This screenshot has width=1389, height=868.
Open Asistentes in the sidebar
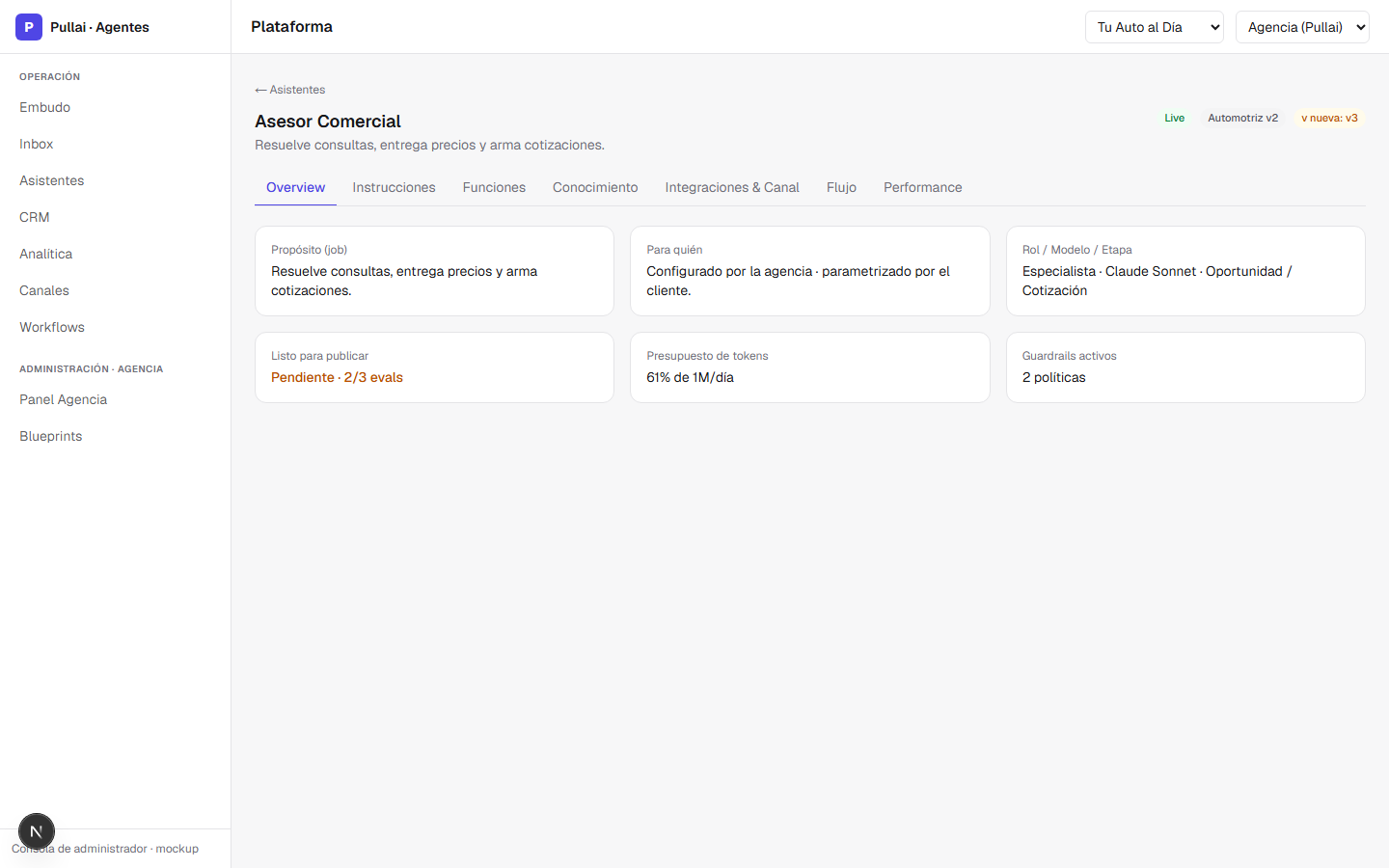116,180
